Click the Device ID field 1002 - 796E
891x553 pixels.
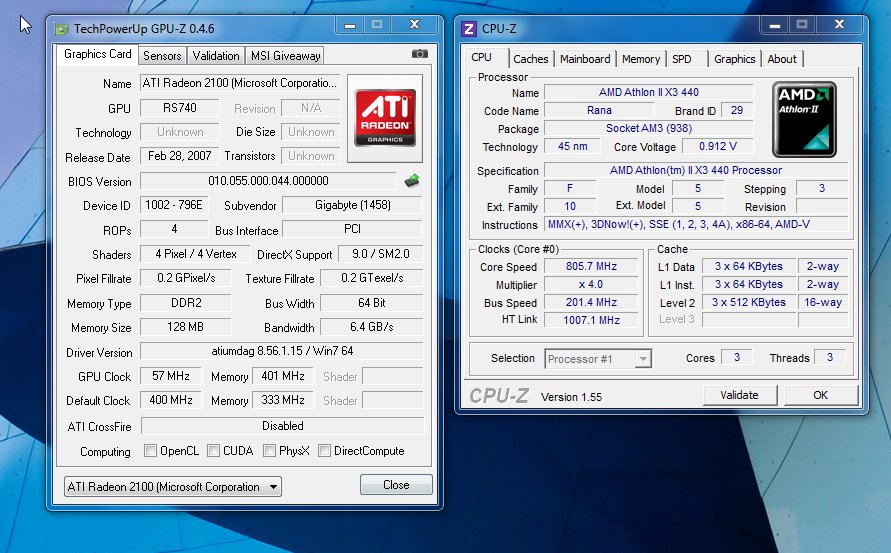(x=174, y=205)
